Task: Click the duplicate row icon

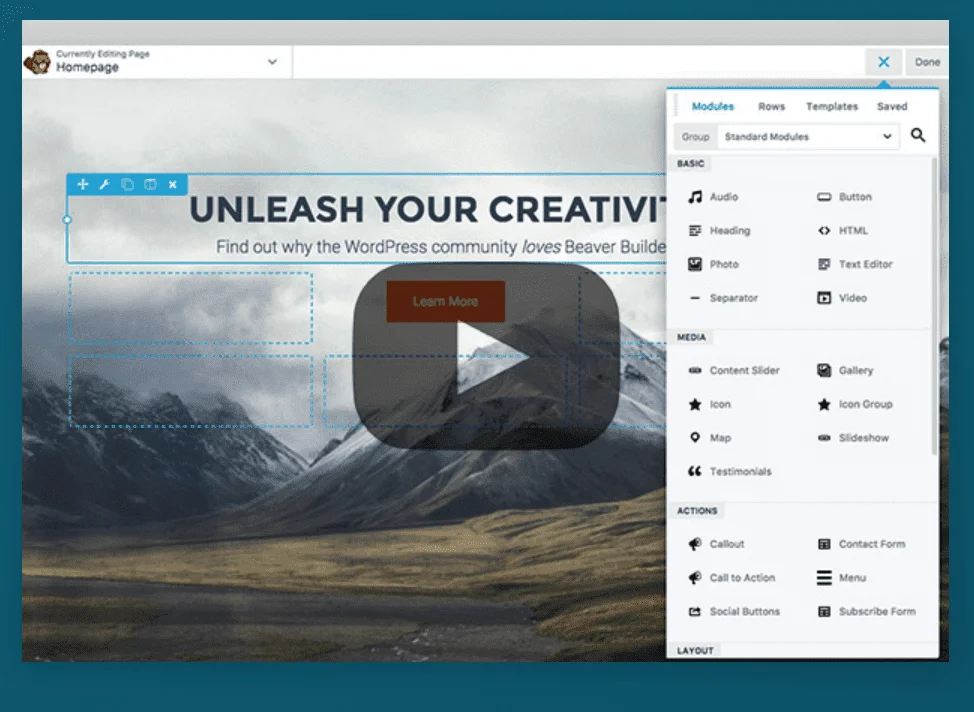Action: [127, 185]
